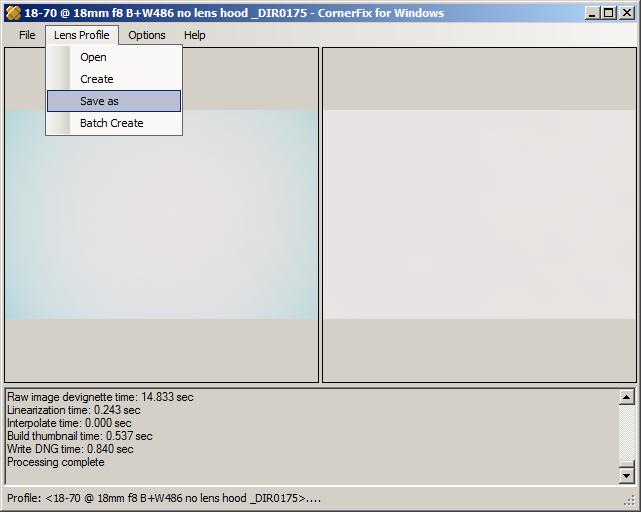Image resolution: width=641 pixels, height=512 pixels.
Task: Click 'Processing complete' log line
Action: pos(56,463)
